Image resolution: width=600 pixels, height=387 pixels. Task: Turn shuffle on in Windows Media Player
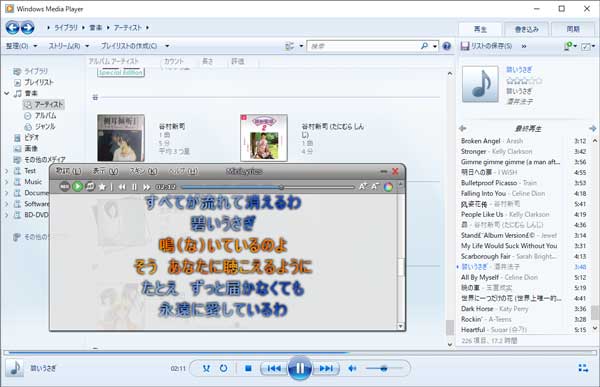(206, 368)
